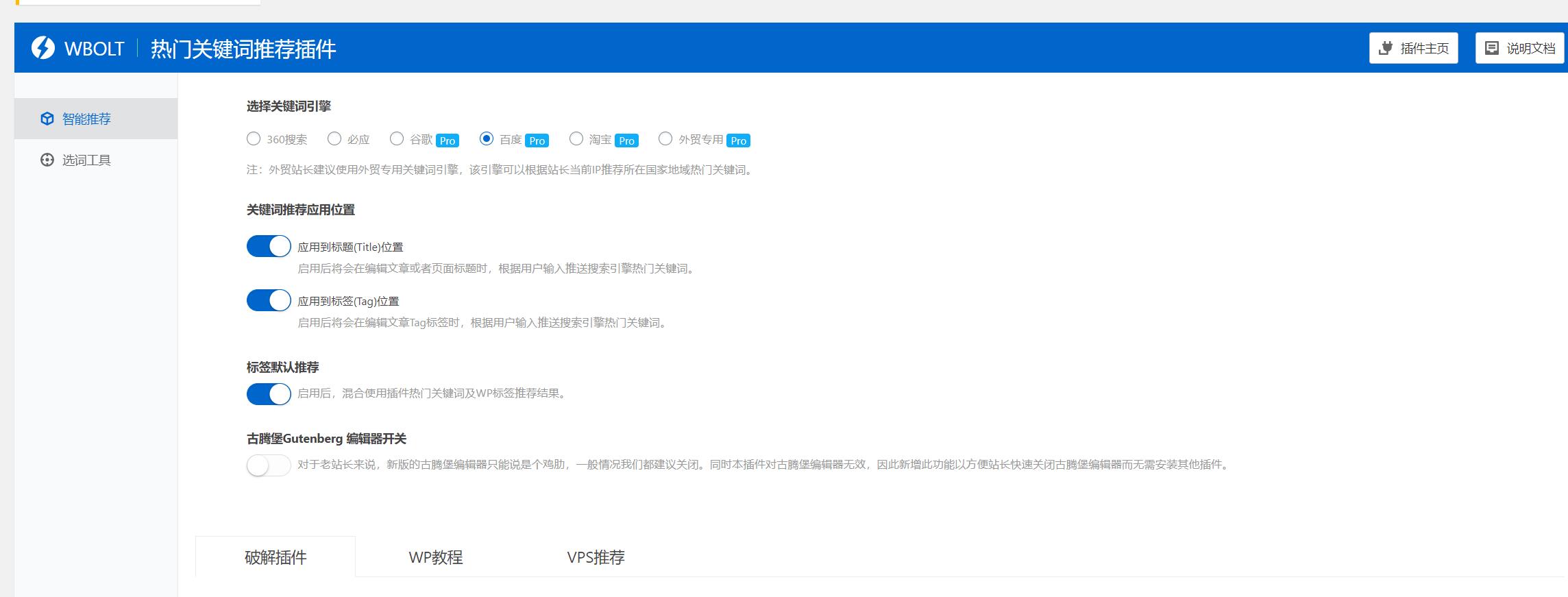Click the Pro badge next to 谷歌
The width and height of the screenshot is (1568, 597).
(448, 141)
